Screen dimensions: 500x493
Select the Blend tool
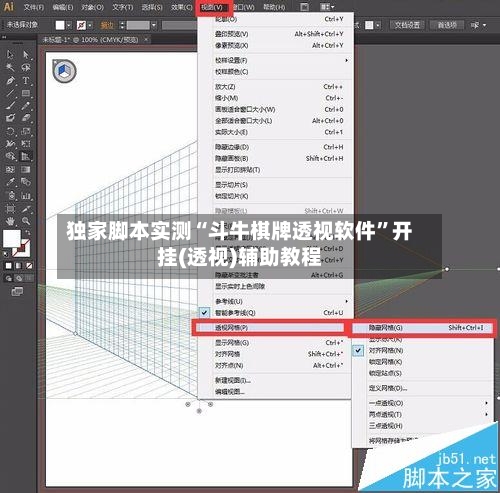pos(26,182)
